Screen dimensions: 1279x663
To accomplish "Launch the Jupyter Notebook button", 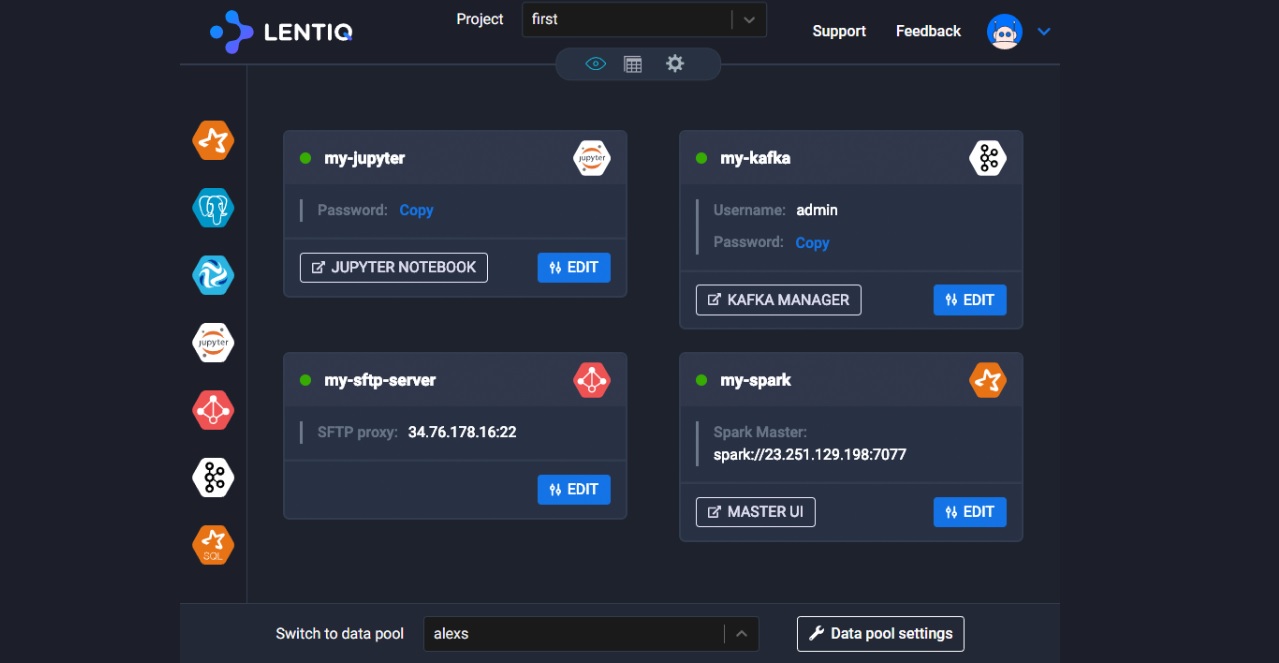I will click(x=394, y=268).
